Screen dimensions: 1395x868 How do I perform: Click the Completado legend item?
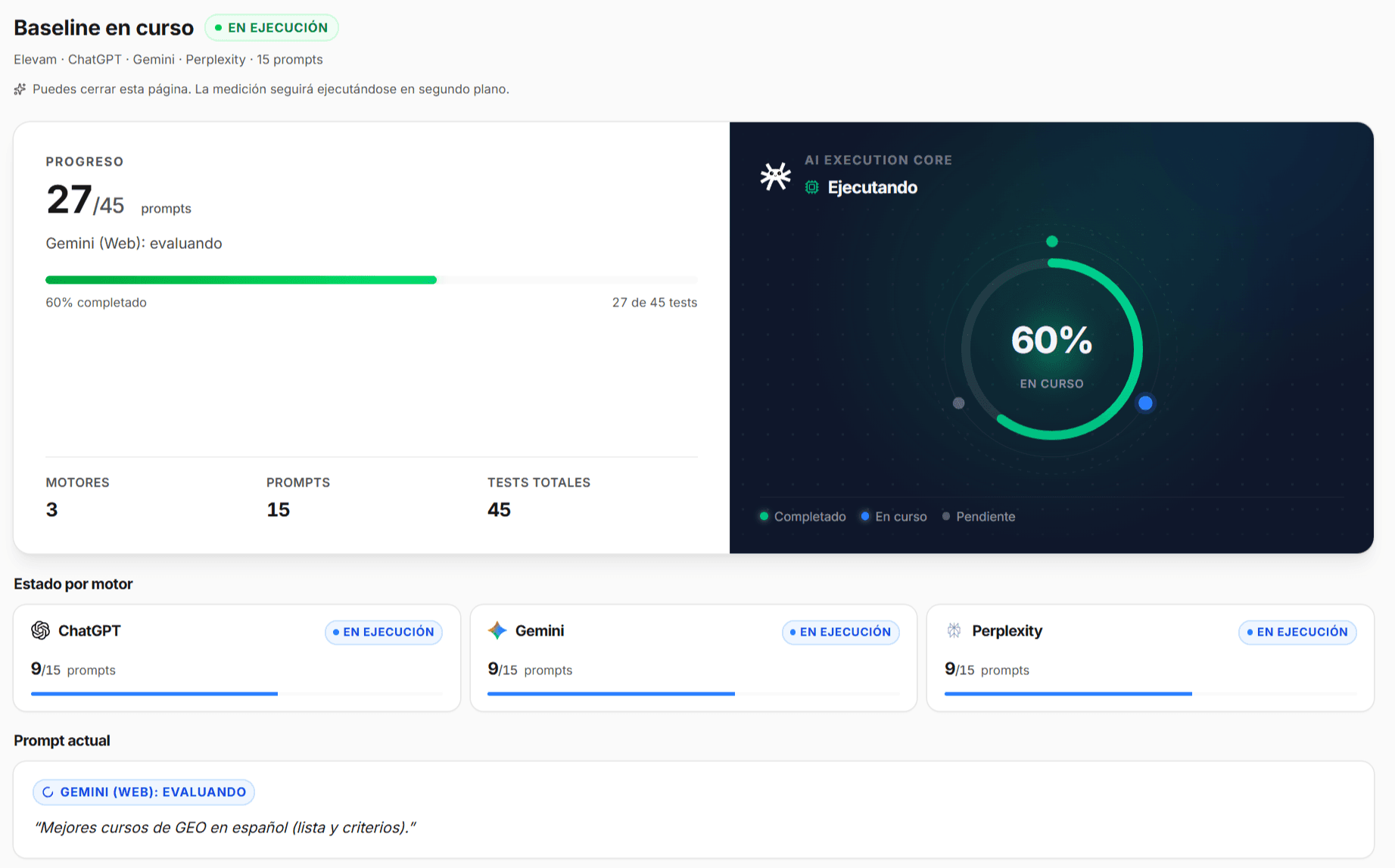pyautogui.click(x=803, y=517)
